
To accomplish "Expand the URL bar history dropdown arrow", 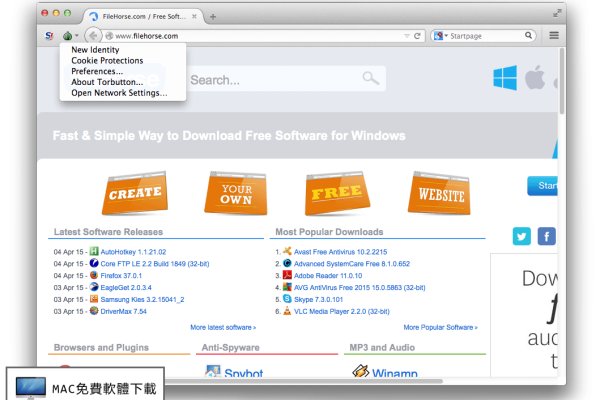I will [405, 36].
